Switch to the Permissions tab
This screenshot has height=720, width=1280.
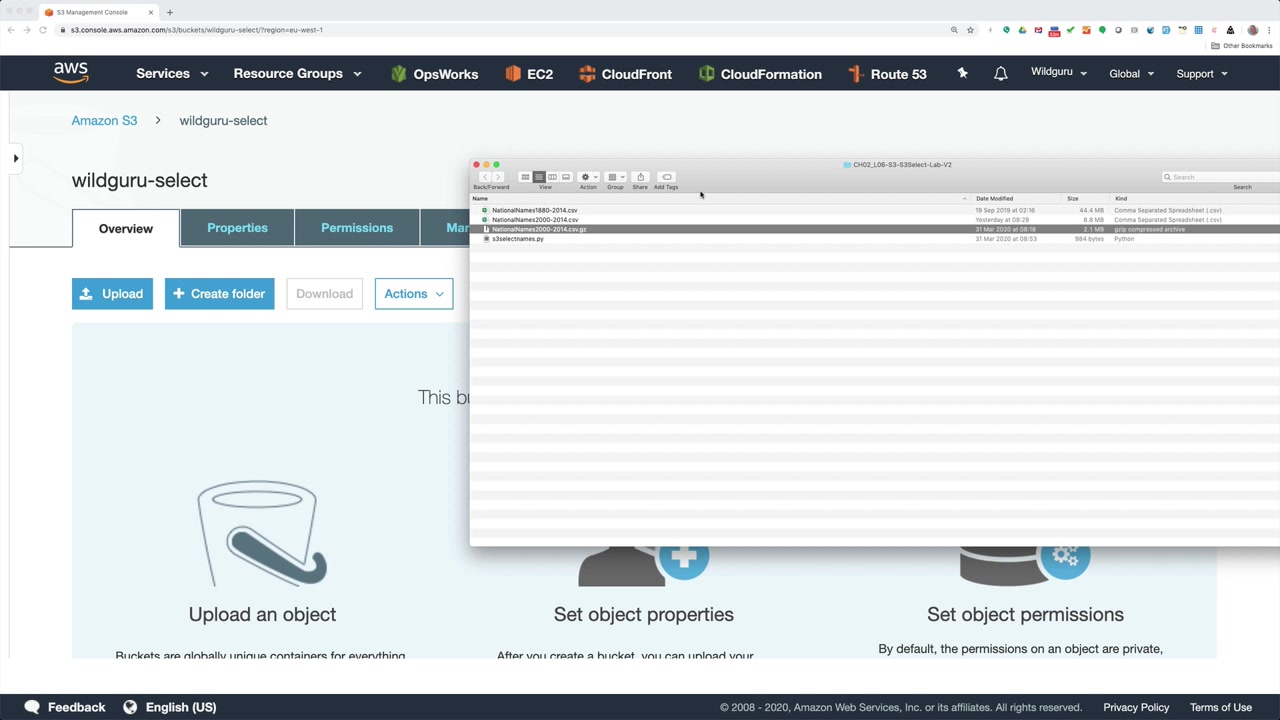click(357, 228)
